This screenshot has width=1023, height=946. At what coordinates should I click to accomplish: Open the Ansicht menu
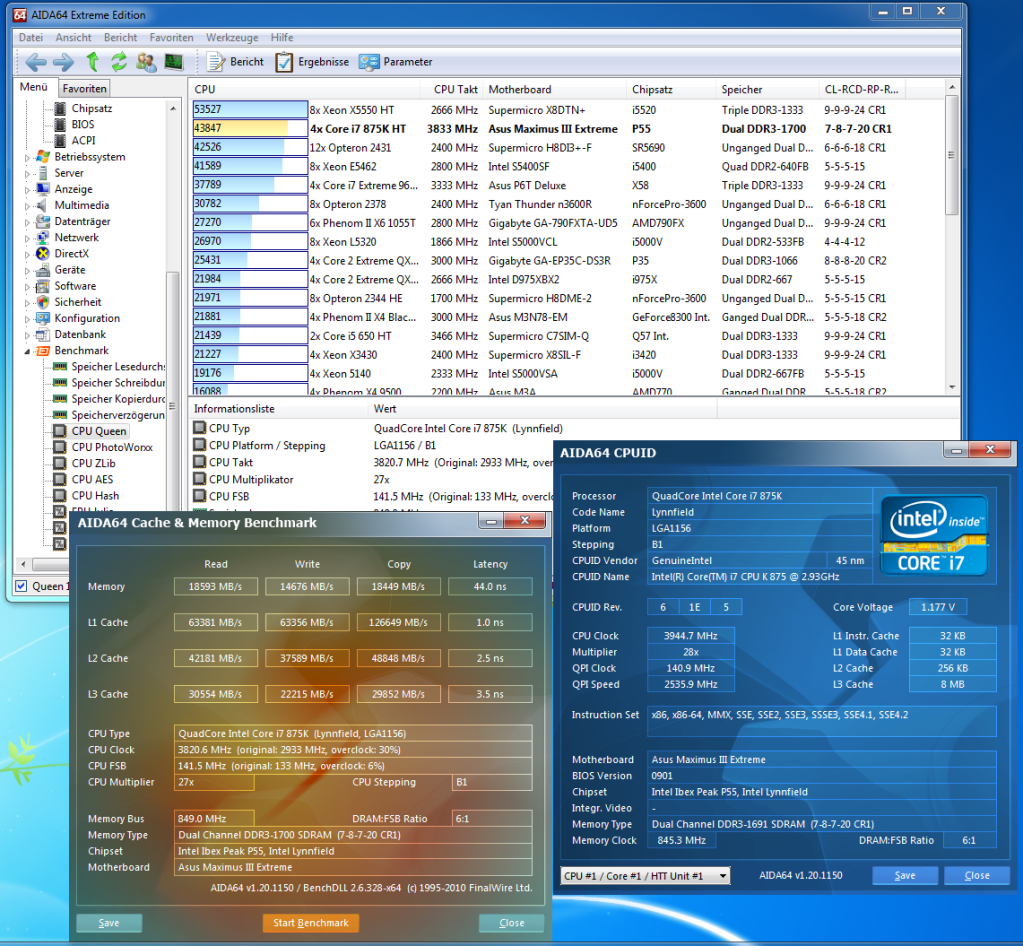click(x=74, y=37)
